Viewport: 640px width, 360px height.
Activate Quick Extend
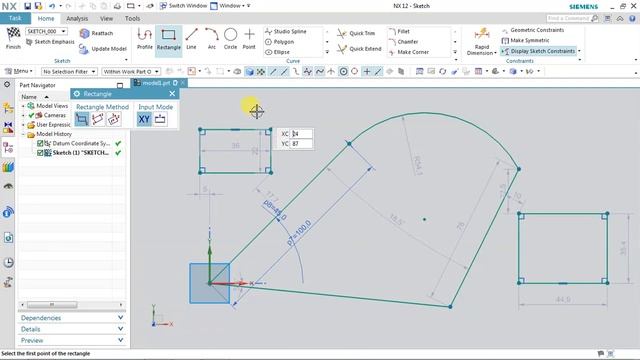359,49
